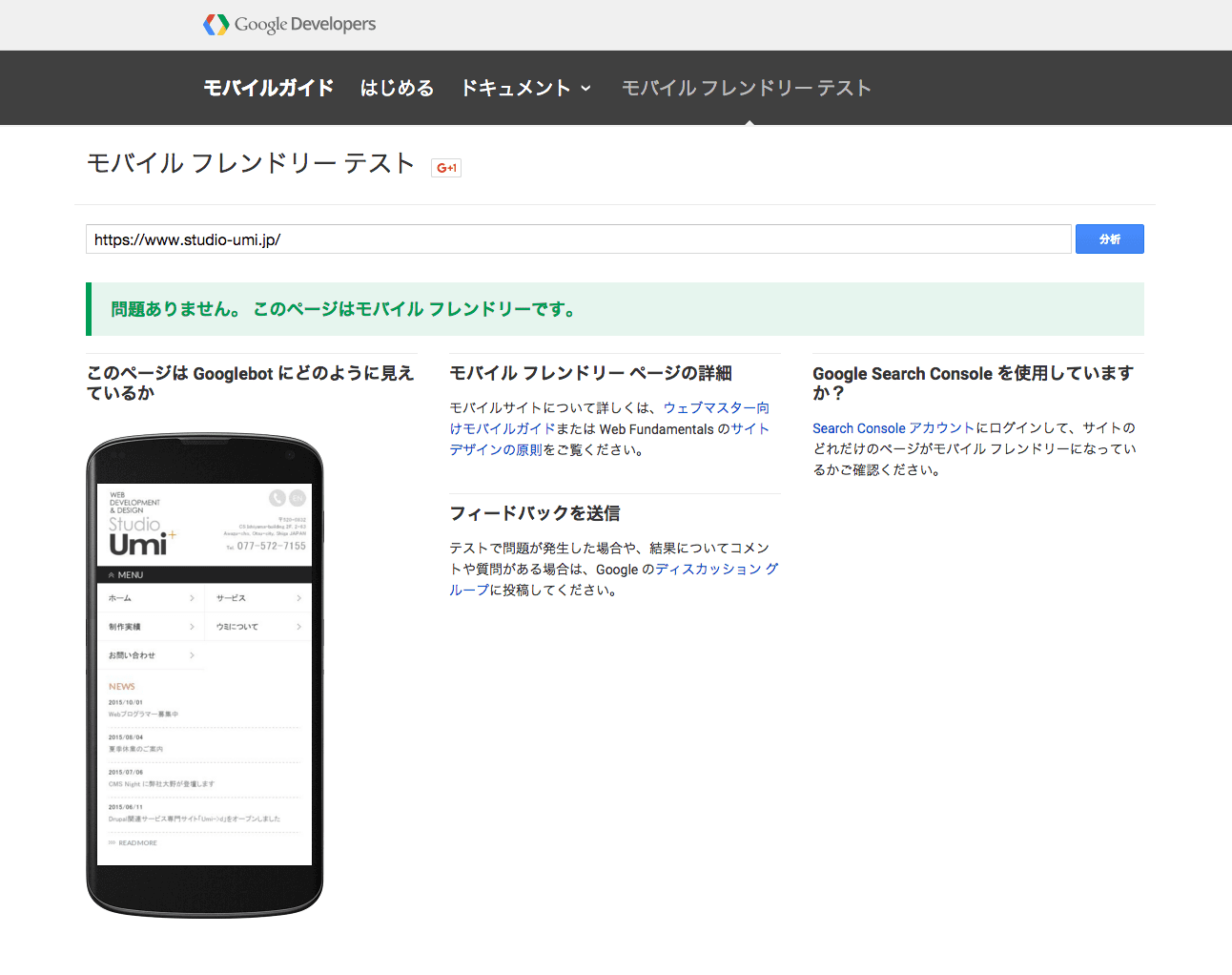Click MENU bar in phone preview
The height and width of the screenshot is (975, 1232).
point(204,575)
